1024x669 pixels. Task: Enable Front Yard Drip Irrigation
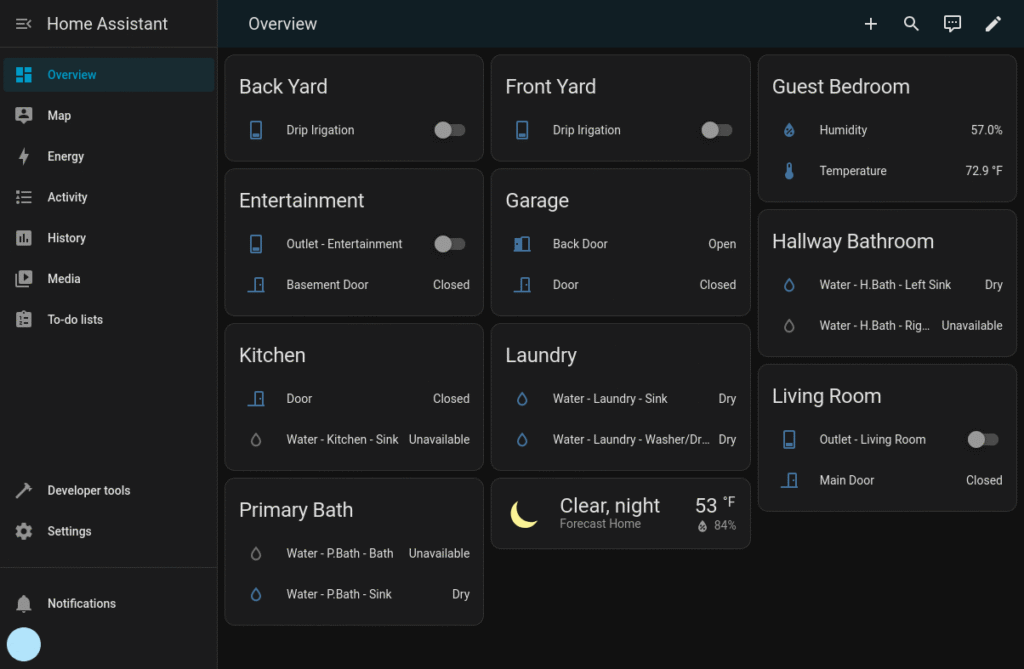tap(716, 129)
